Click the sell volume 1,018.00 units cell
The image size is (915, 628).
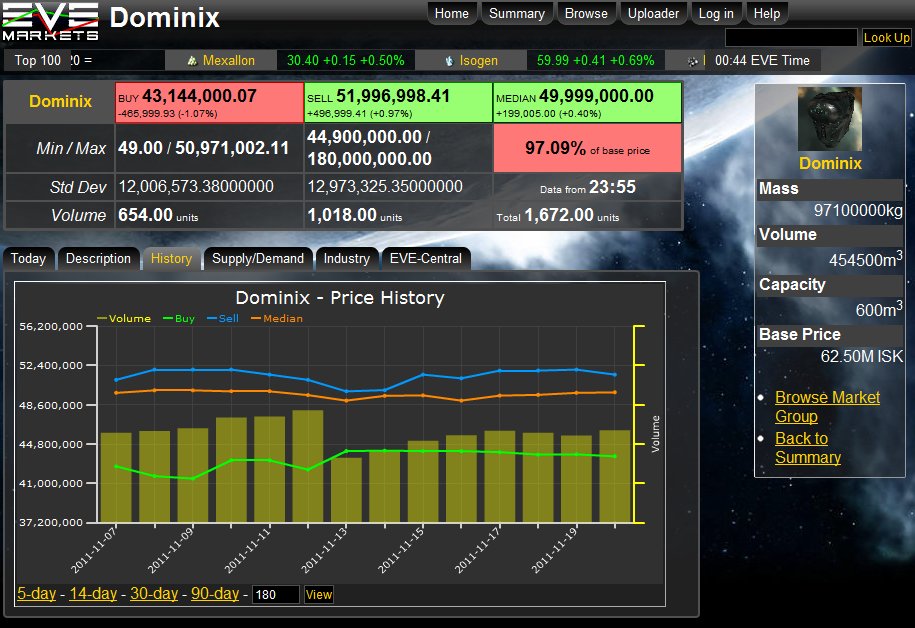point(398,215)
